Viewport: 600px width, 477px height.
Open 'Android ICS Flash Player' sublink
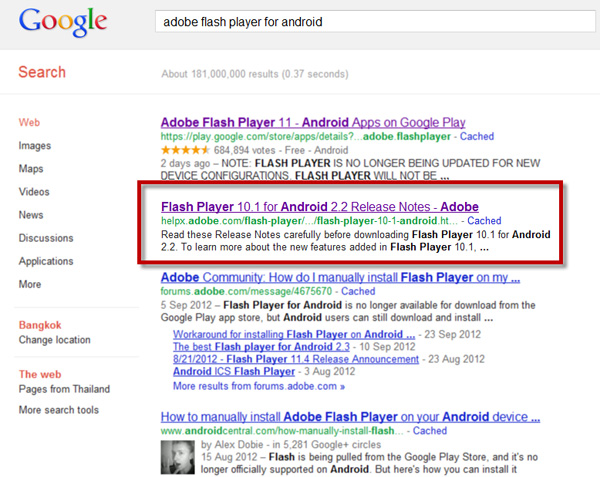click(x=234, y=371)
